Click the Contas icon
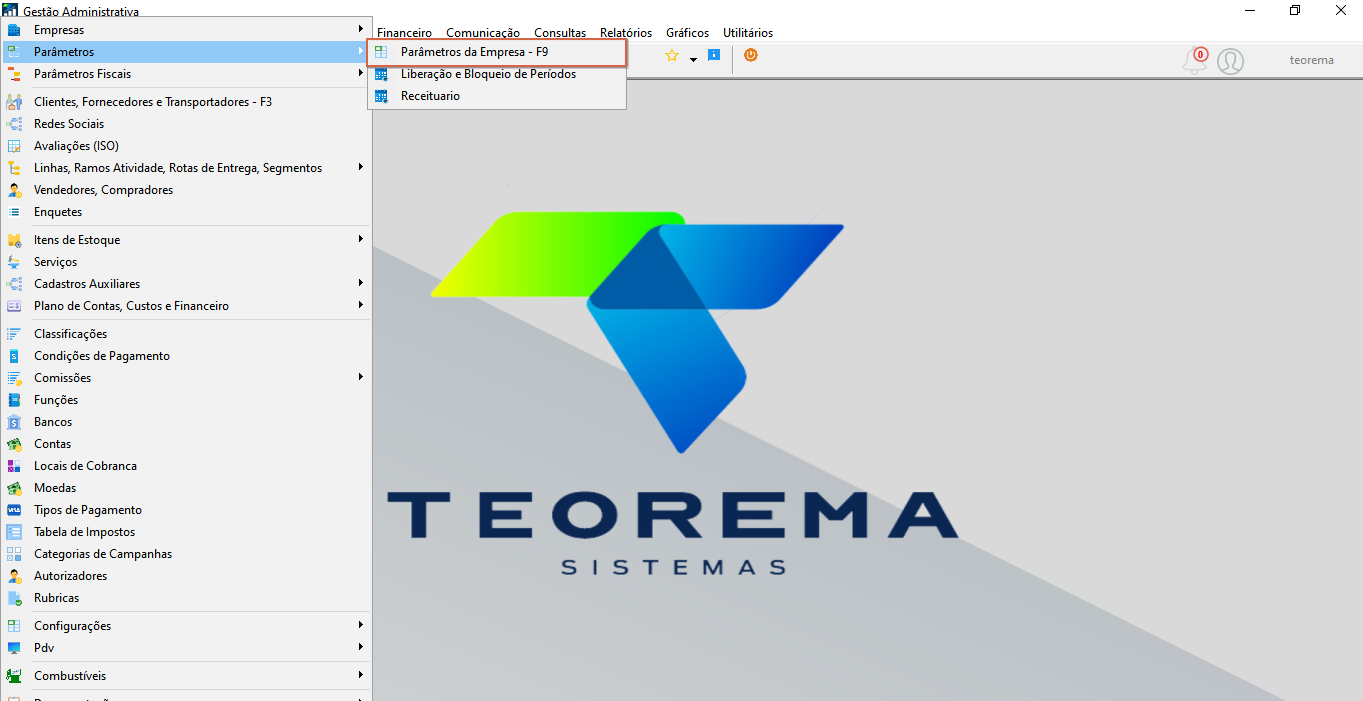 [x=14, y=444]
